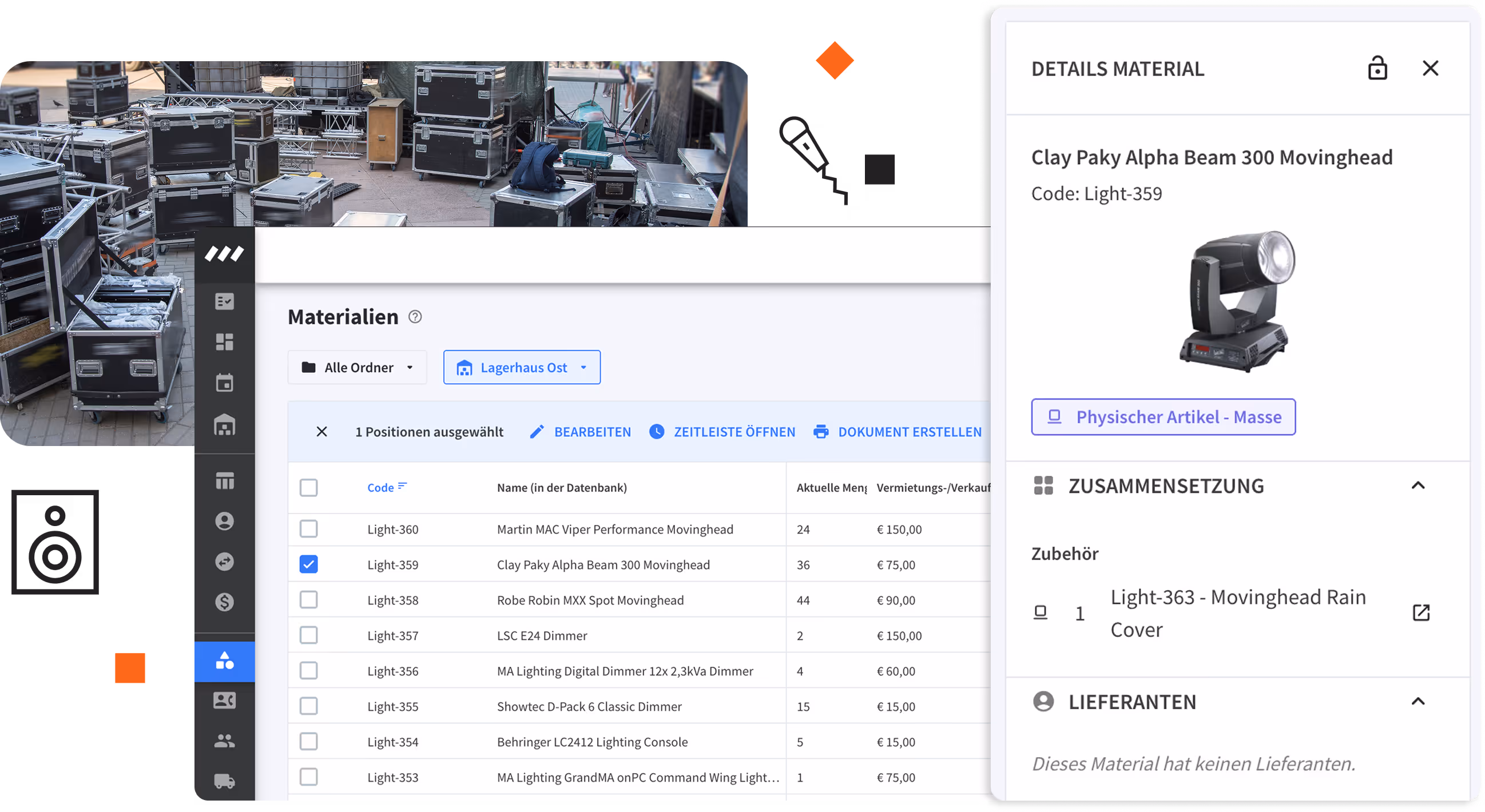The height and width of the screenshot is (812, 1485).
Task: Toggle the select-all checkbox in the table header
Action: (308, 488)
